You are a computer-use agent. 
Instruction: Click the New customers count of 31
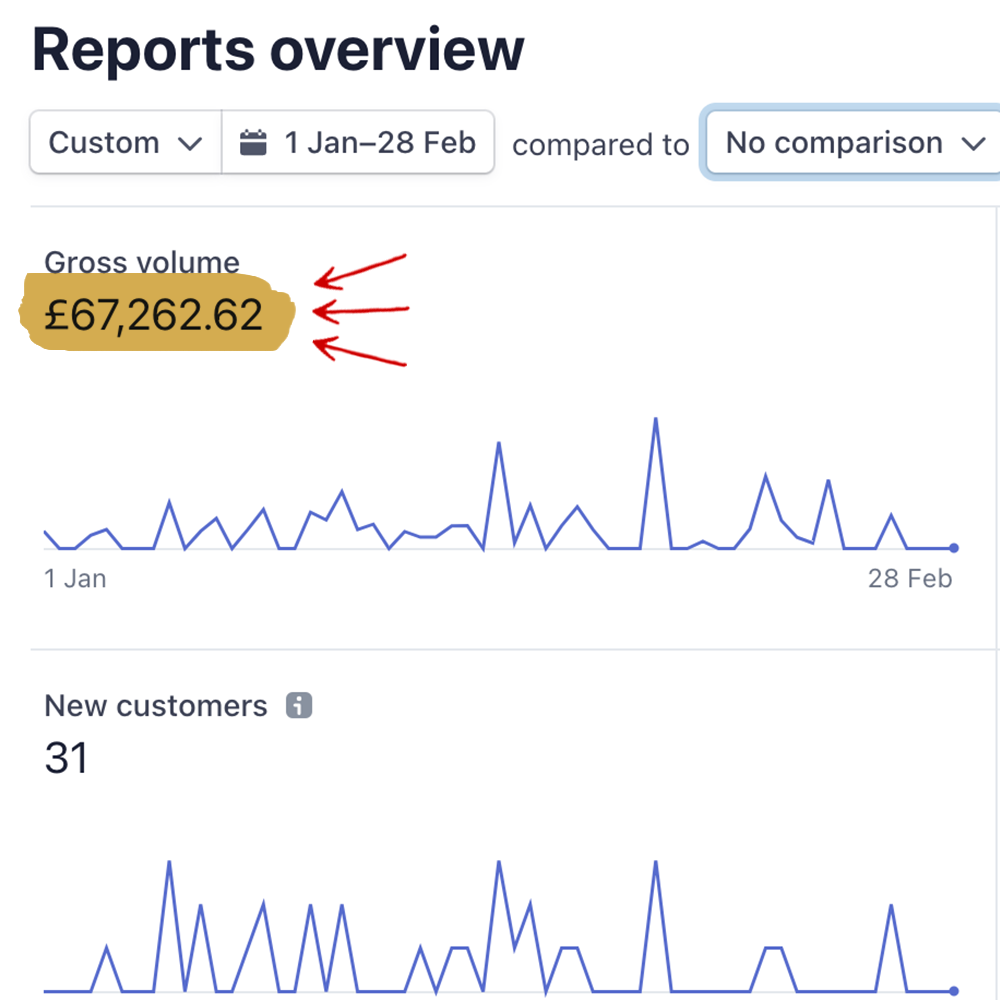point(66,759)
